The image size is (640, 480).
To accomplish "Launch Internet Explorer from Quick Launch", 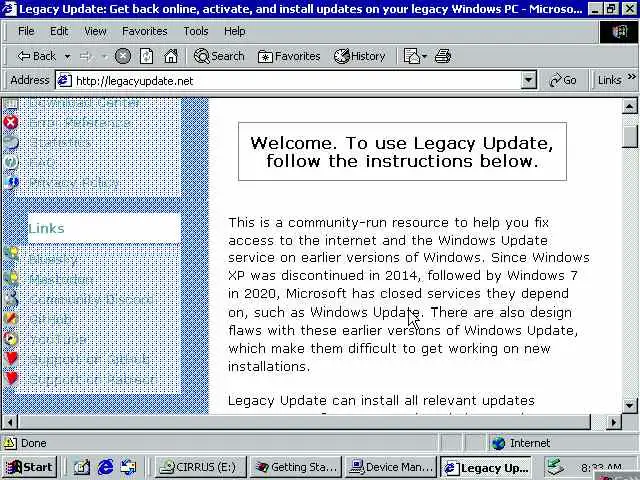I will click(105, 467).
